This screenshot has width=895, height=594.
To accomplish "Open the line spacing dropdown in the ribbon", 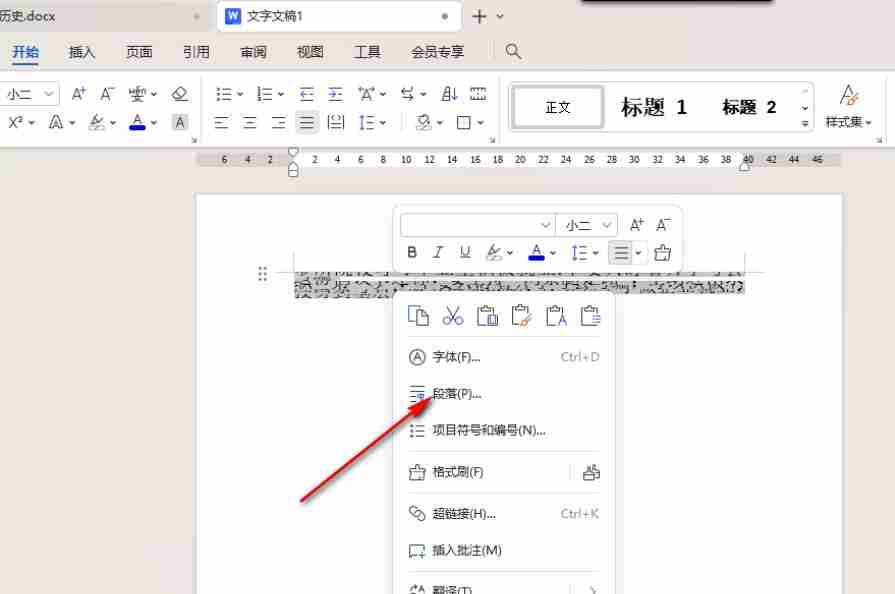I will coord(370,123).
